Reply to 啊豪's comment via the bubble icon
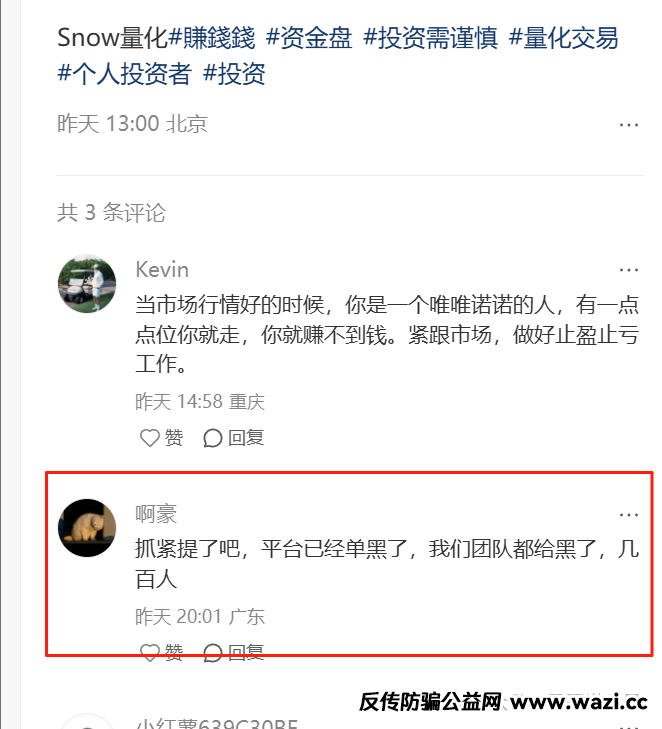Screen dimensions: 662x729 (x=212, y=652)
